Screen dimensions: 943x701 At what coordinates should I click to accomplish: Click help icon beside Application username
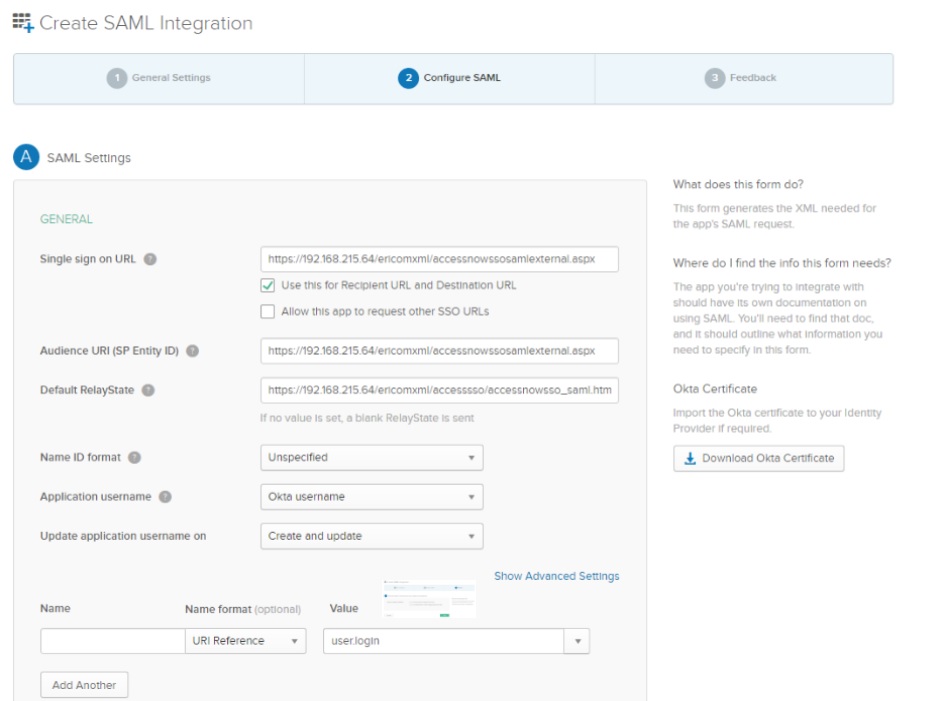click(x=165, y=496)
